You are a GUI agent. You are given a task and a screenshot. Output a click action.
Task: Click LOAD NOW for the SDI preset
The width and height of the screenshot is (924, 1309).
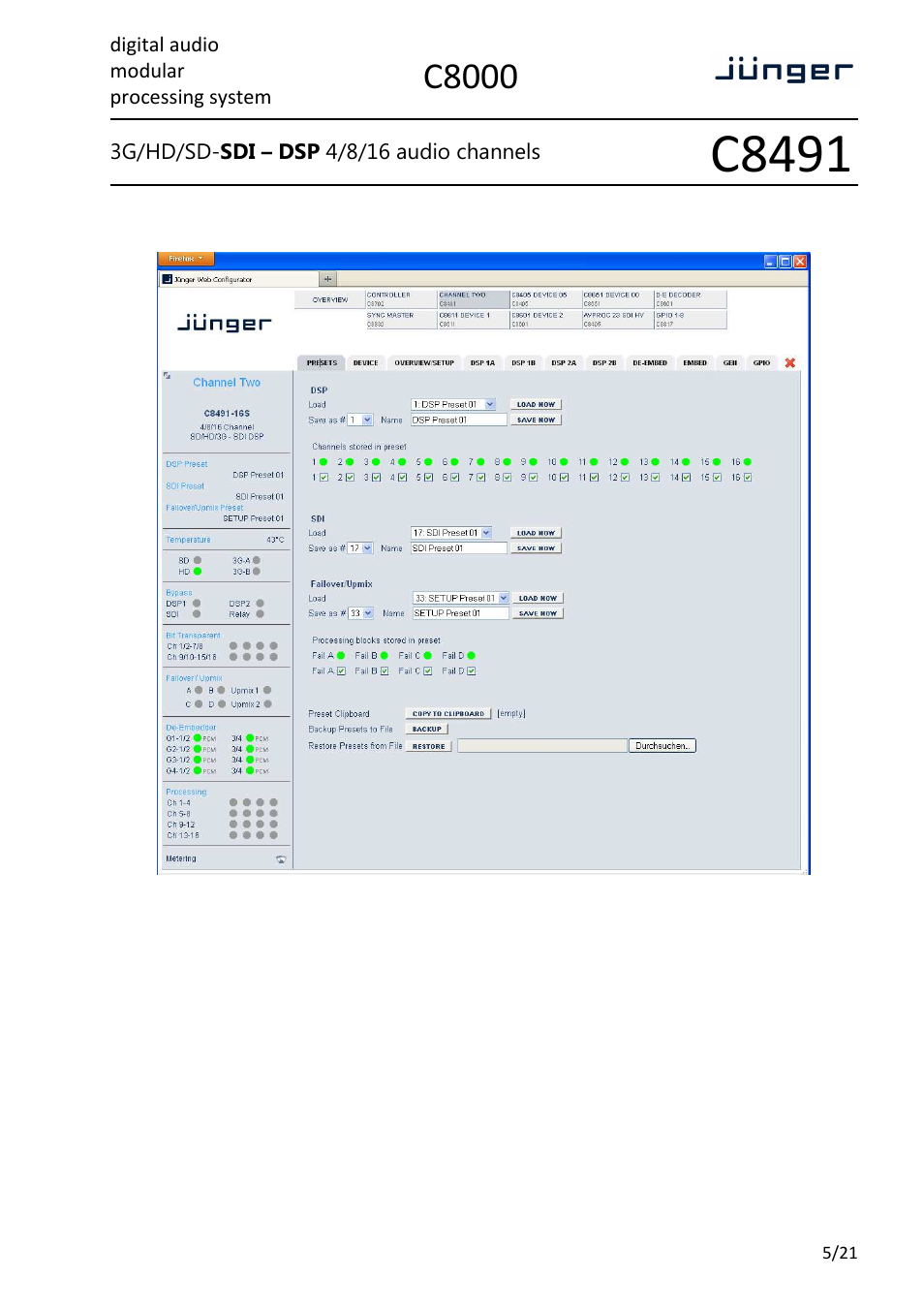(536, 533)
